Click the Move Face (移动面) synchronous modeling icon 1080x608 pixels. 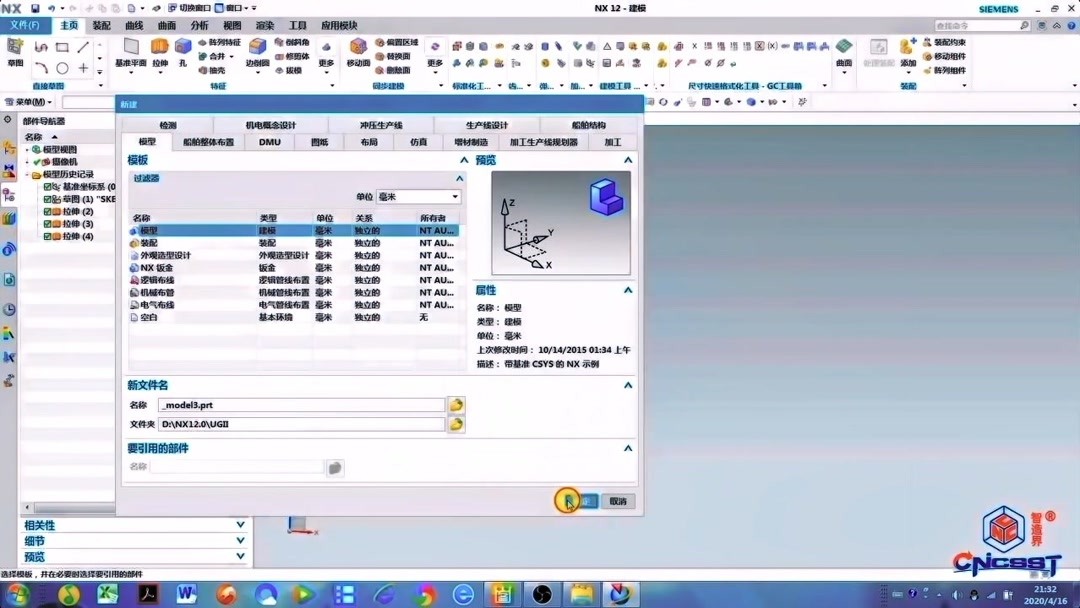coord(358,46)
